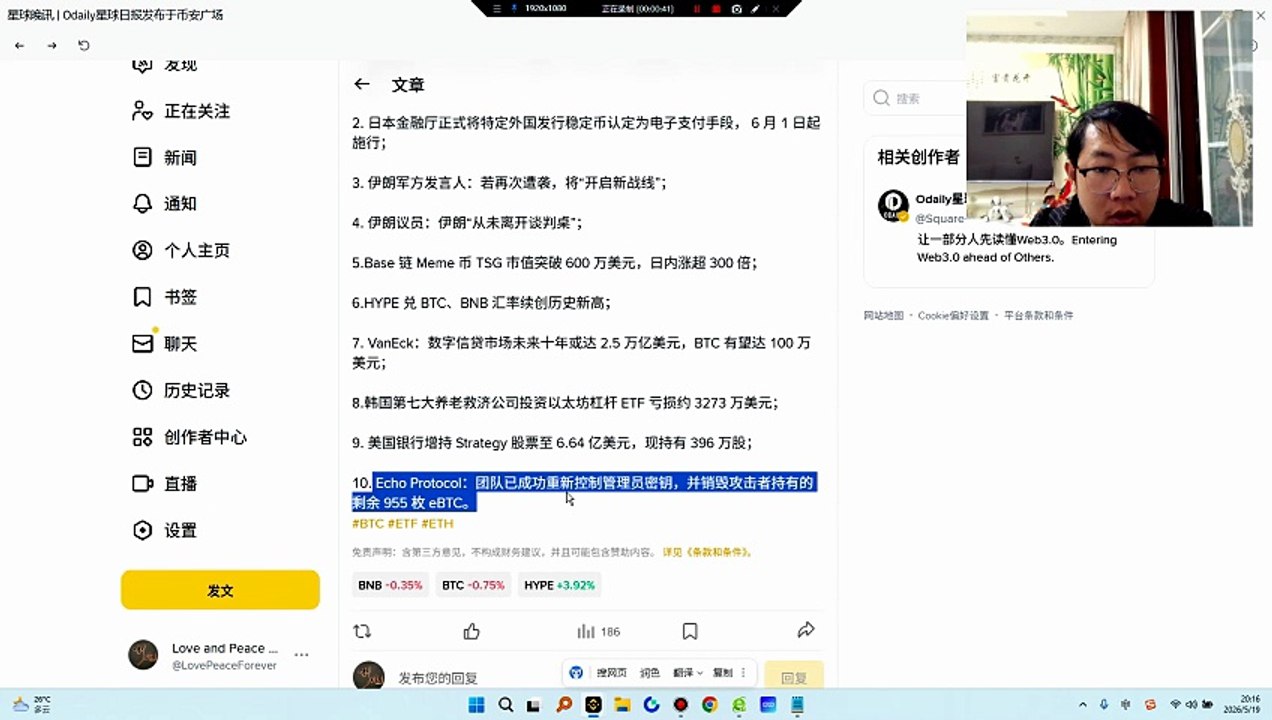Open the 平台条款和条件 footer link
This screenshot has height=720, width=1272.
[x=1038, y=315]
